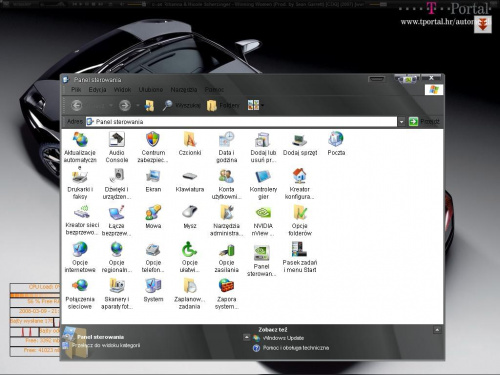
Task: Open the Windows Update link
Action: pos(283,338)
